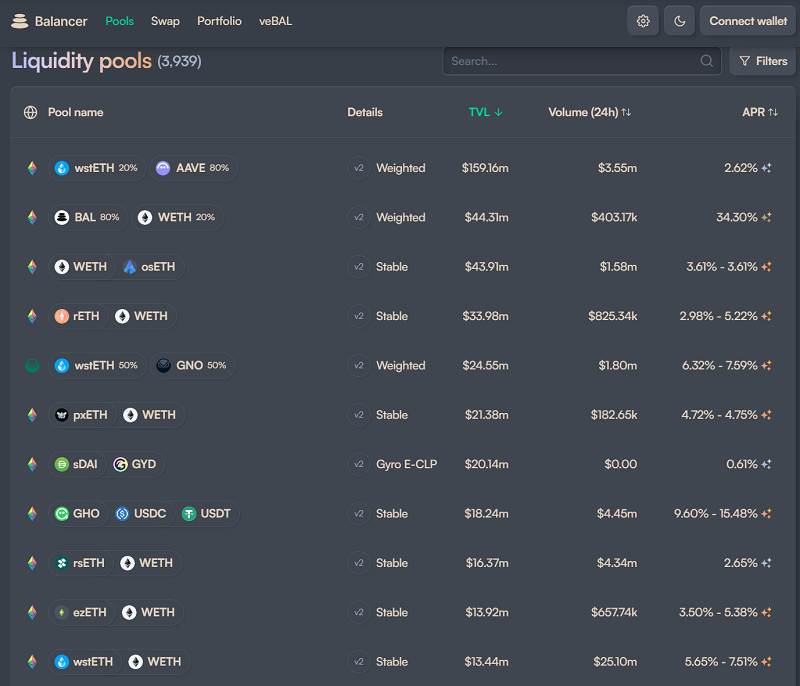Click TVL value $159.16m
Viewport: 800px width, 686px height.
point(485,168)
